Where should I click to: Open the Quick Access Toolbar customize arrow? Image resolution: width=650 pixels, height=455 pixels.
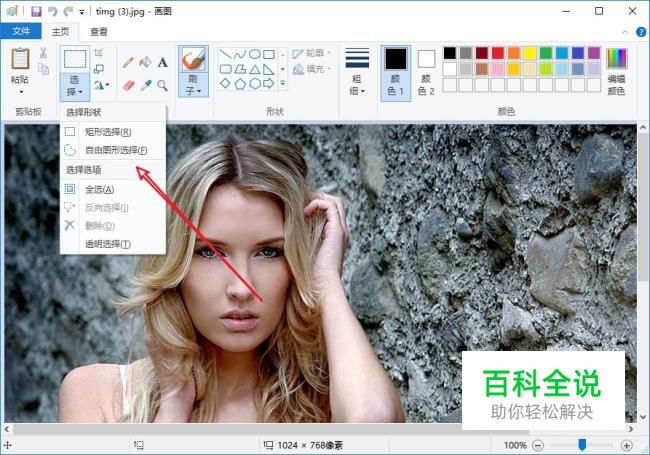[x=82, y=12]
